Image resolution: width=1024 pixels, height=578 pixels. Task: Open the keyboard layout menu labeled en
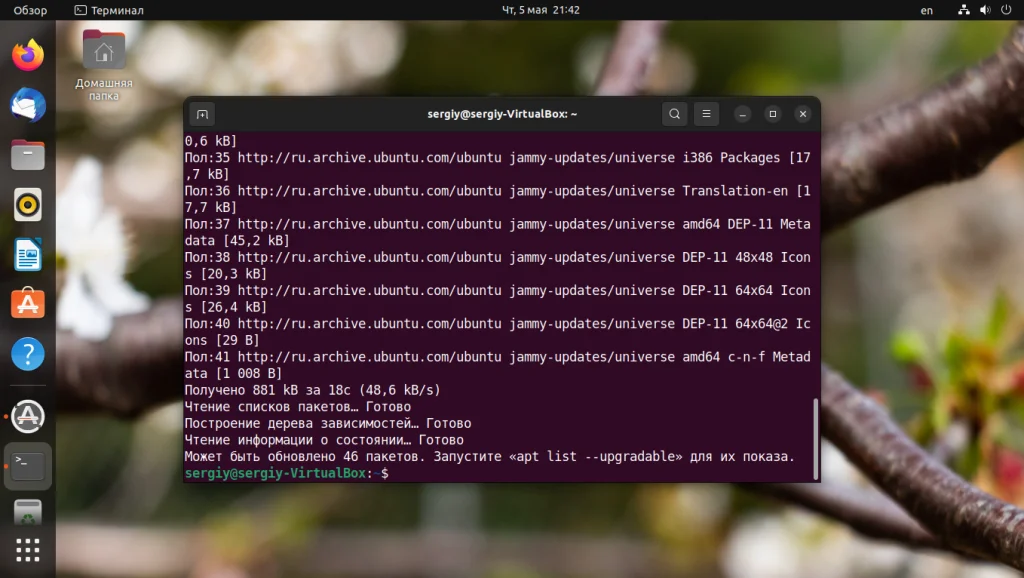click(x=926, y=10)
